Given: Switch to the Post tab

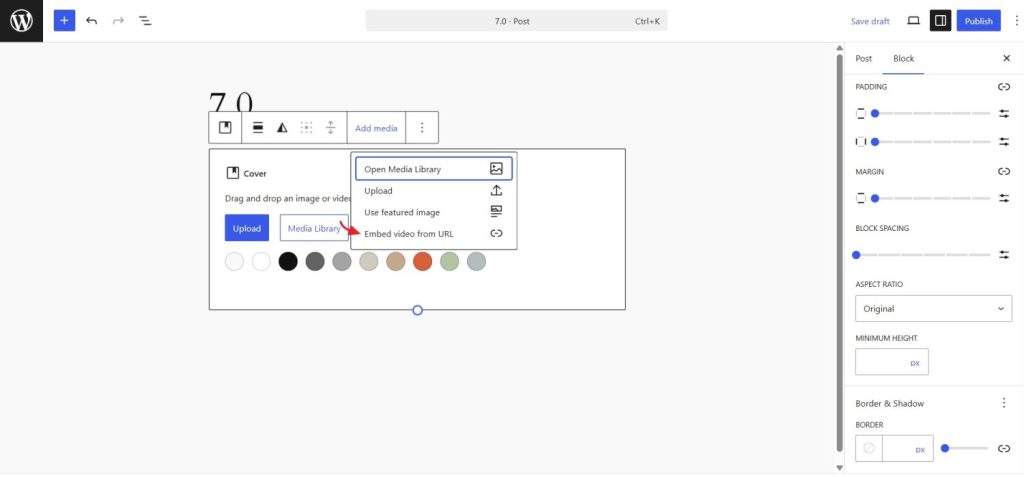Looking at the screenshot, I should pyautogui.click(x=864, y=59).
